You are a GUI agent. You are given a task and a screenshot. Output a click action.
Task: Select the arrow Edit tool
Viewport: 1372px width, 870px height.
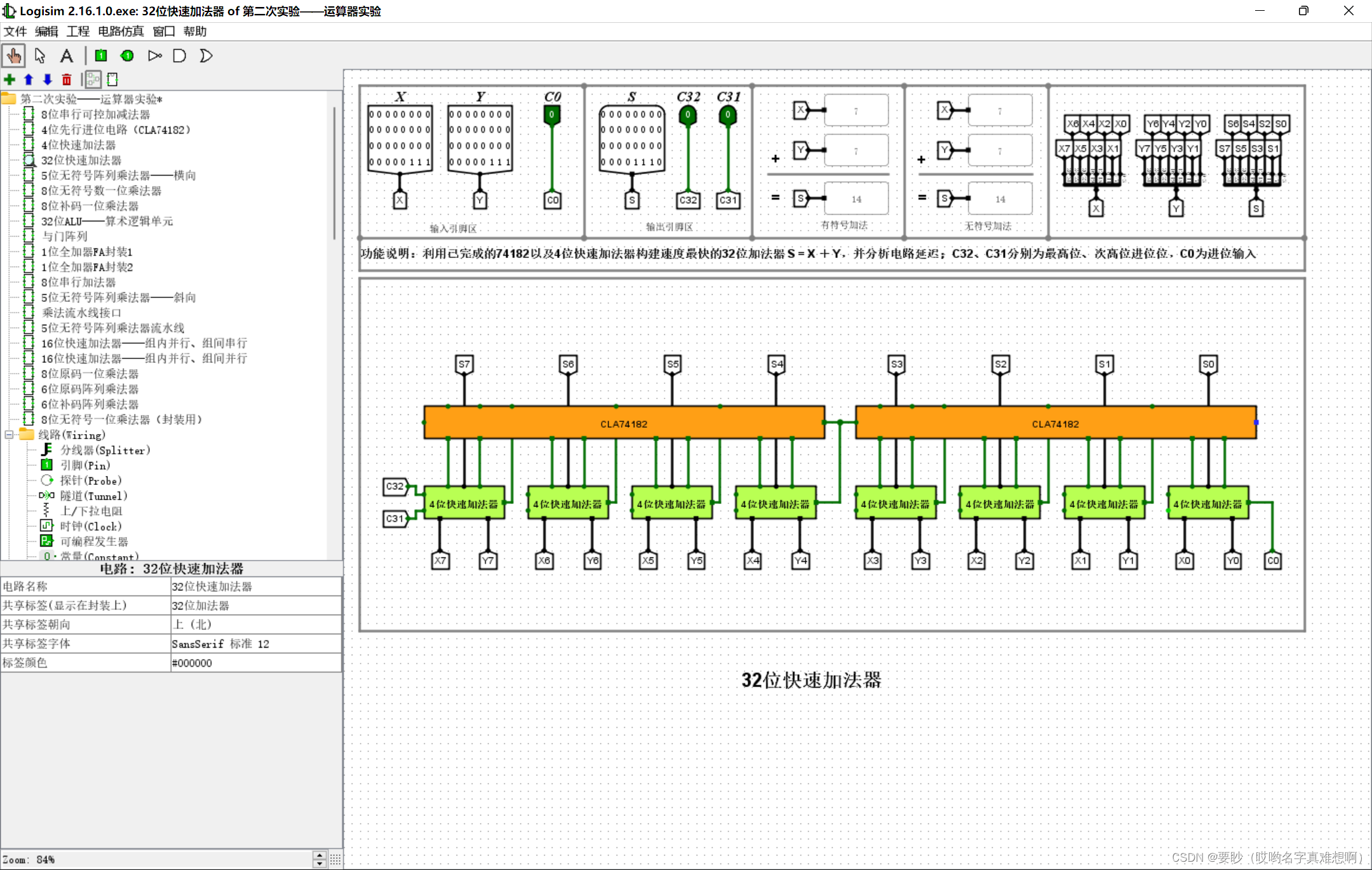pyautogui.click(x=40, y=56)
